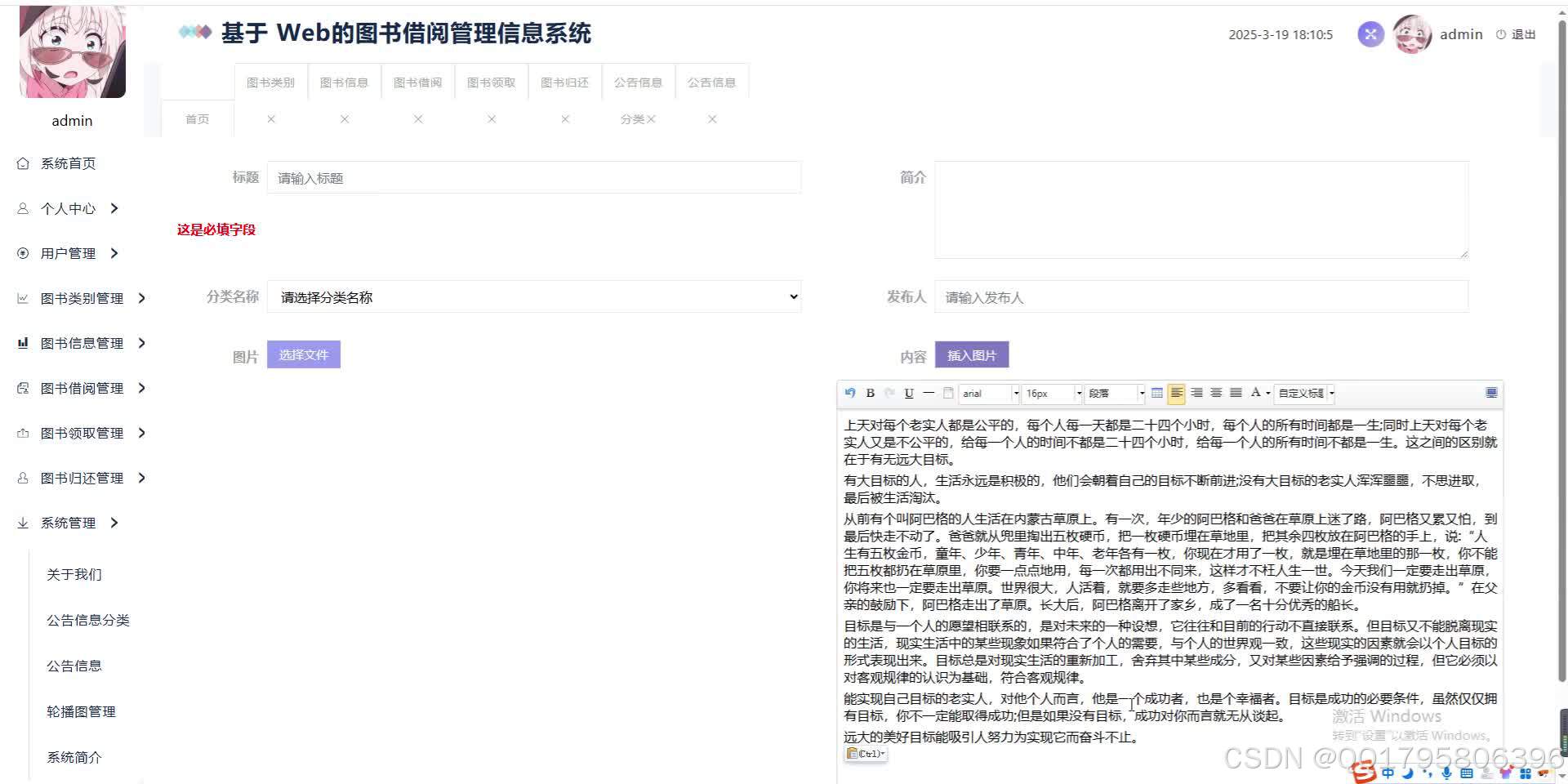Expand the 用户管理 sidebar section
This screenshot has width=1568, height=784.
67,253
